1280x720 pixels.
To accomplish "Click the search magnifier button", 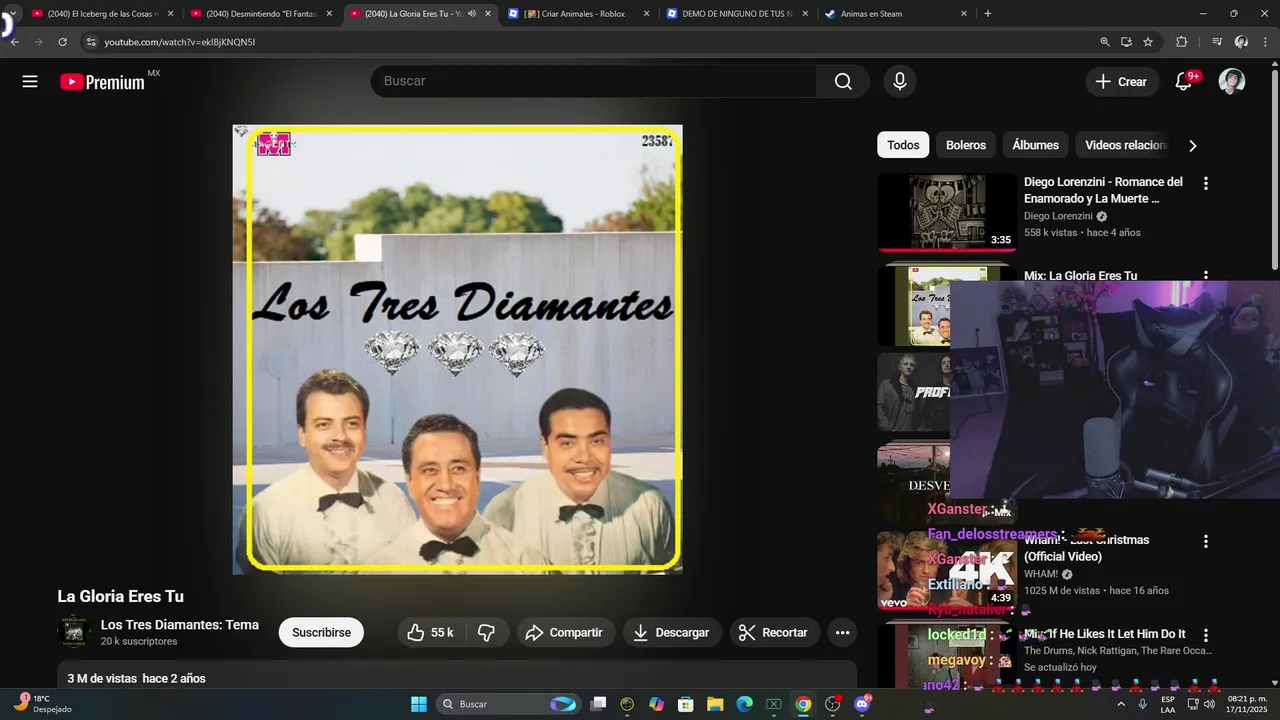I will tap(843, 82).
